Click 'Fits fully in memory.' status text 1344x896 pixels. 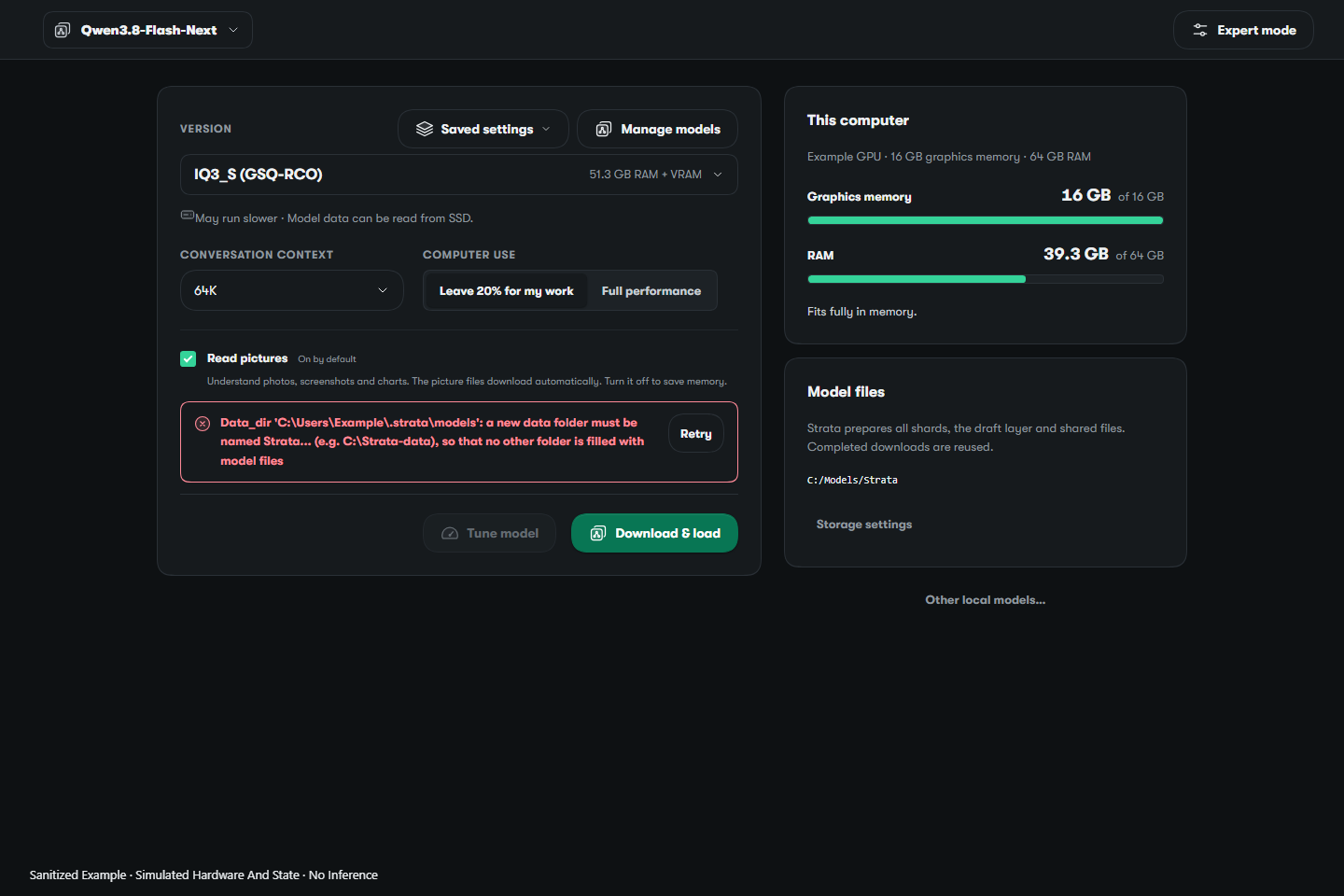861,312
